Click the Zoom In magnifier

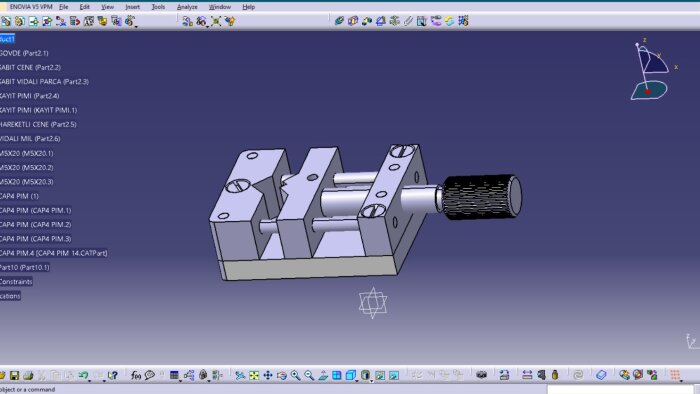296,375
